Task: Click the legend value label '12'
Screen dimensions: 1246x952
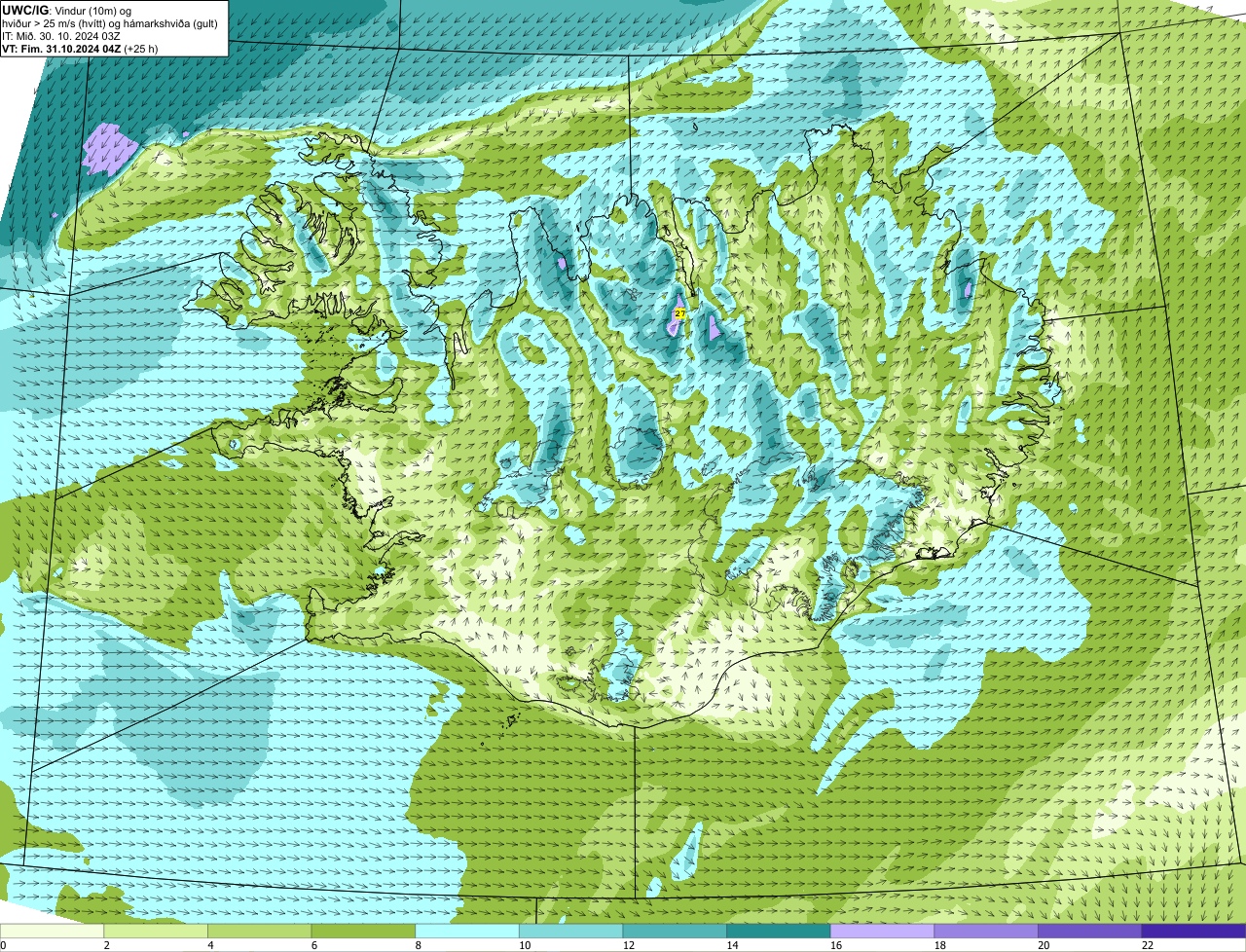Action: (629, 945)
